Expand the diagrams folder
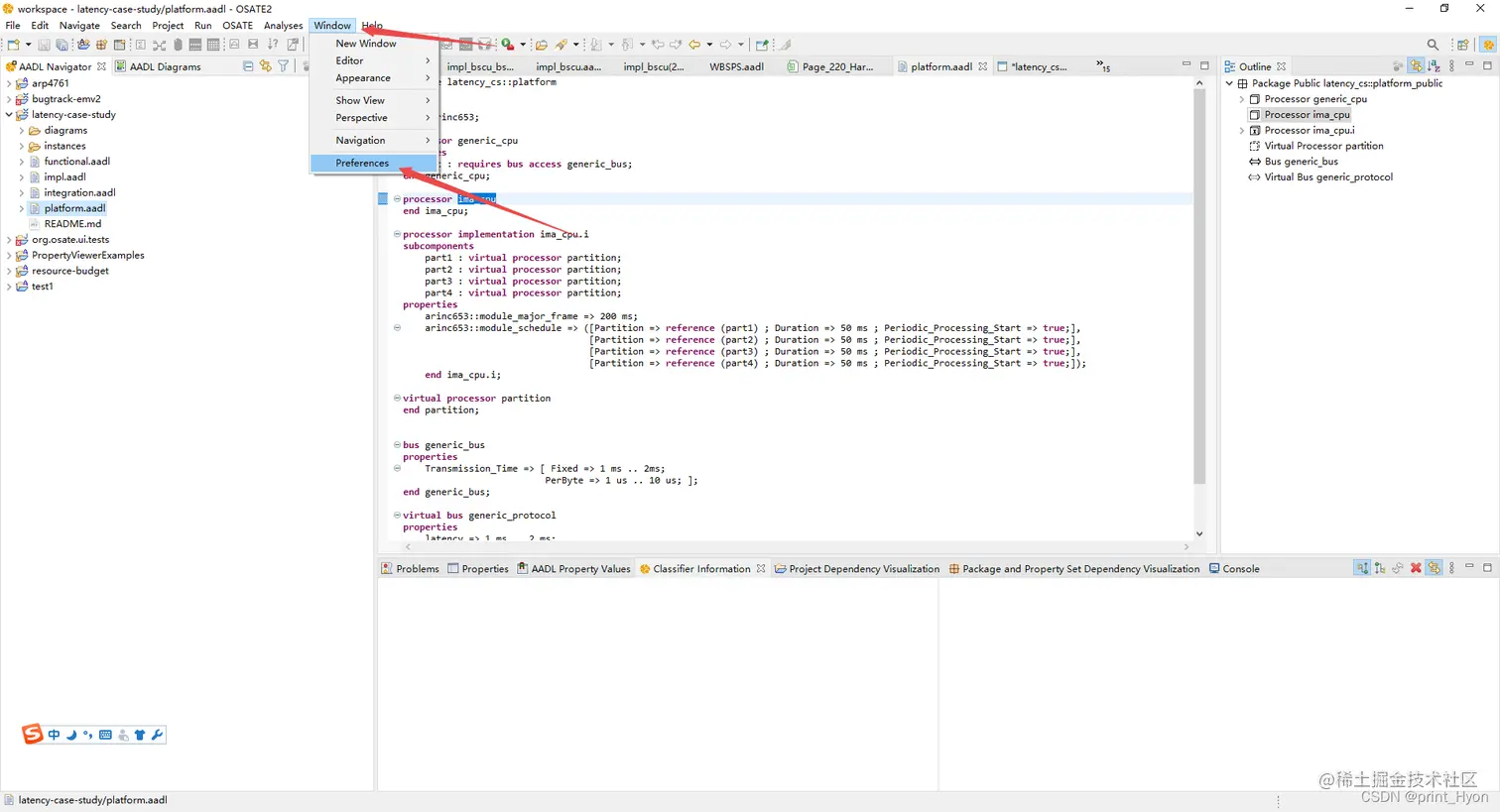 22,131
